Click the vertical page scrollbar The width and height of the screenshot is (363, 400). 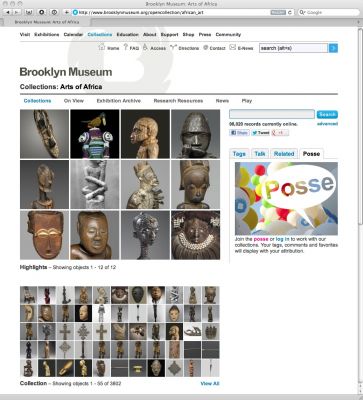pos(360,210)
